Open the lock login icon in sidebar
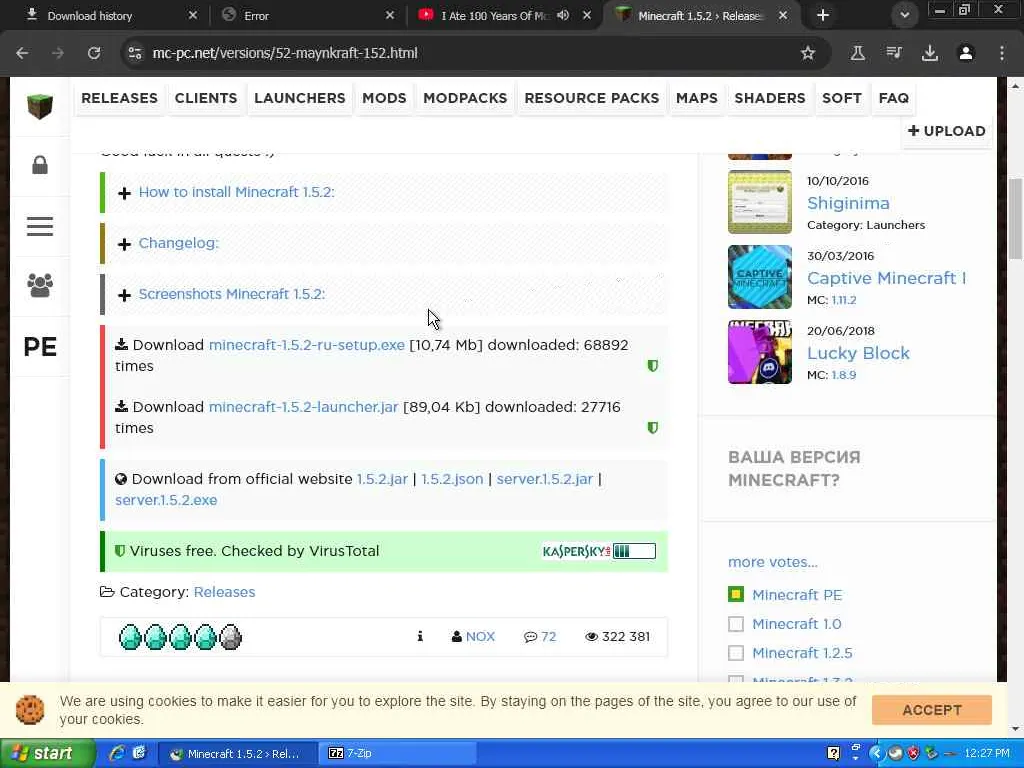Viewport: 1024px width, 768px height. point(40,165)
